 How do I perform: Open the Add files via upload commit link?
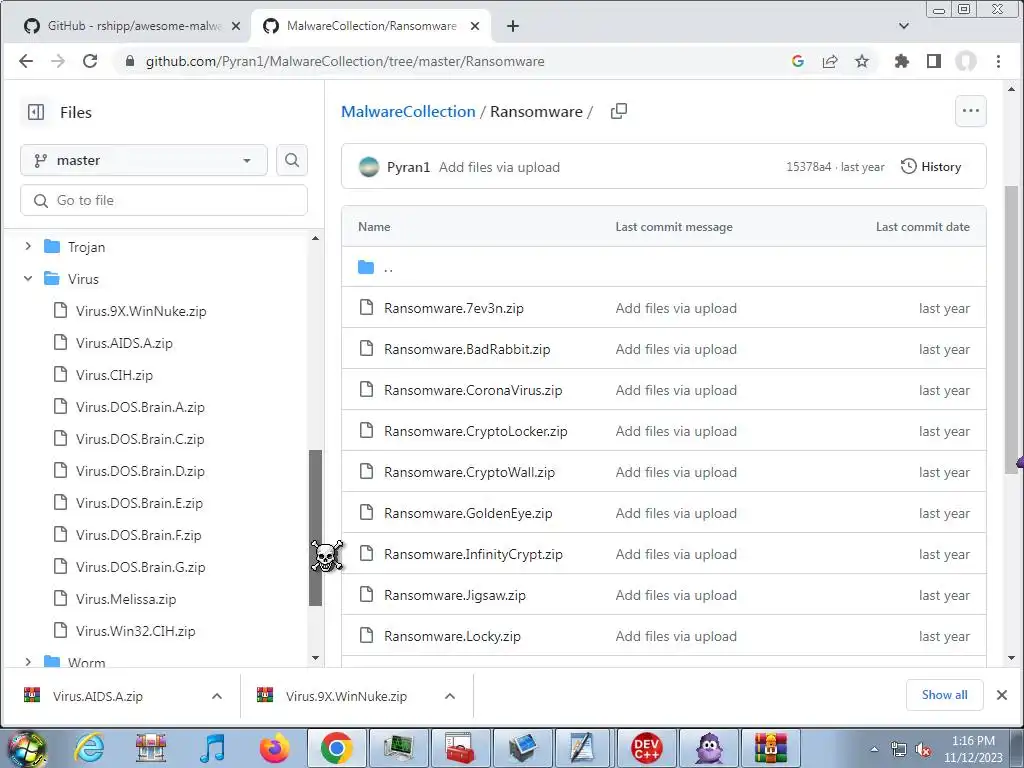coord(500,167)
